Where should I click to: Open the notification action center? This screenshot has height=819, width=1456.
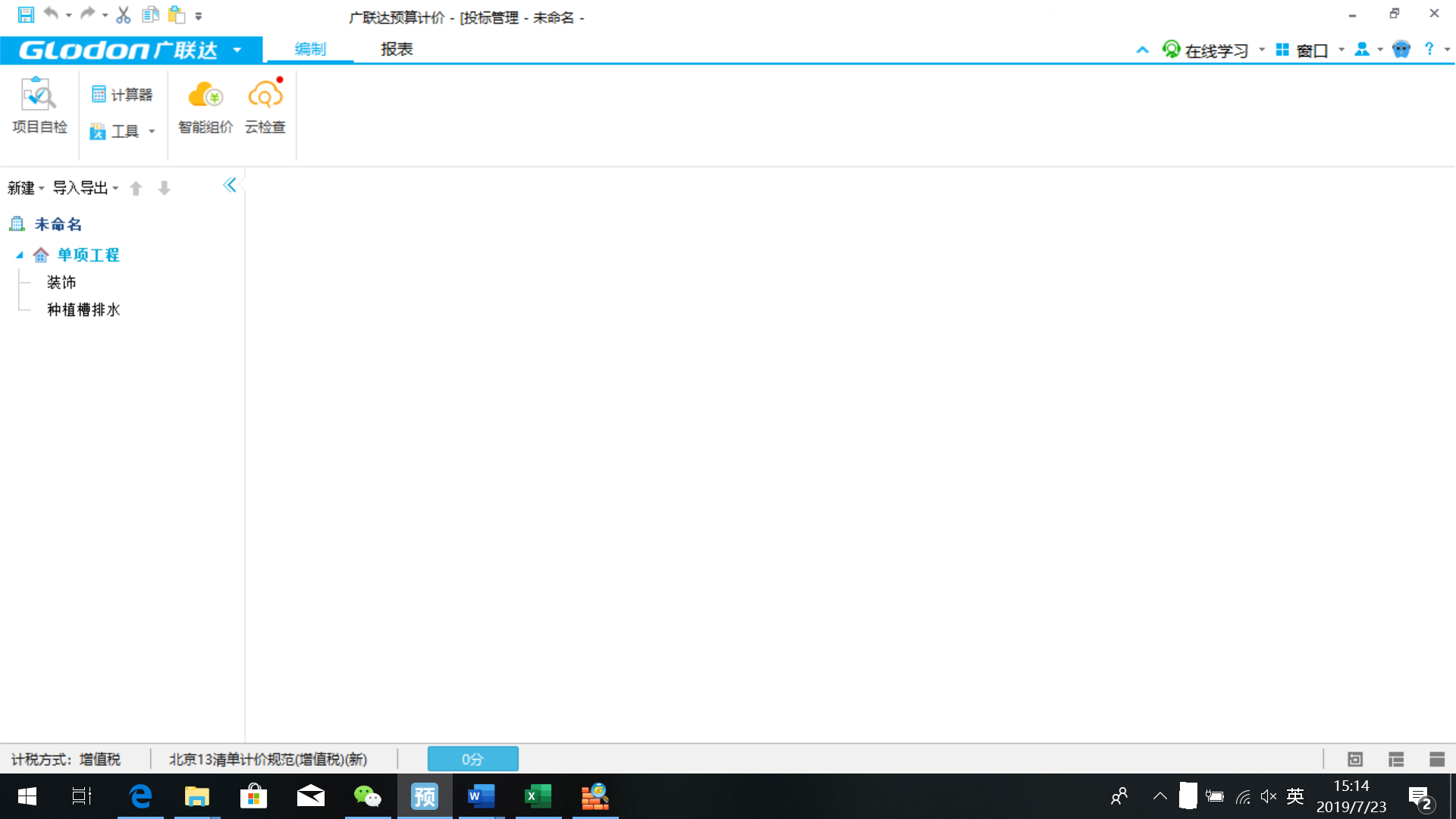pos(1420,797)
